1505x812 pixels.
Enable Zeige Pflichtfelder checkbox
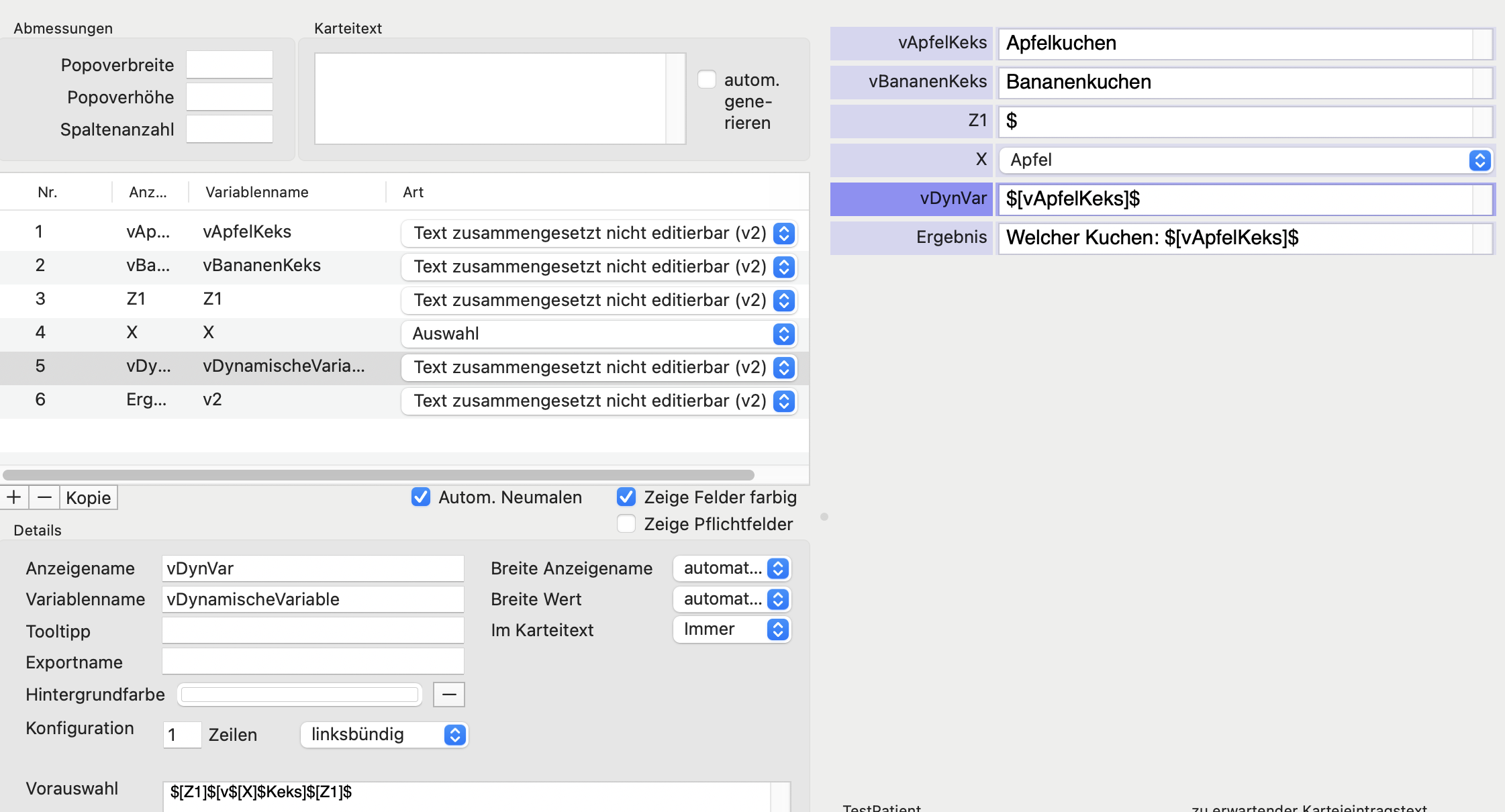(x=626, y=524)
